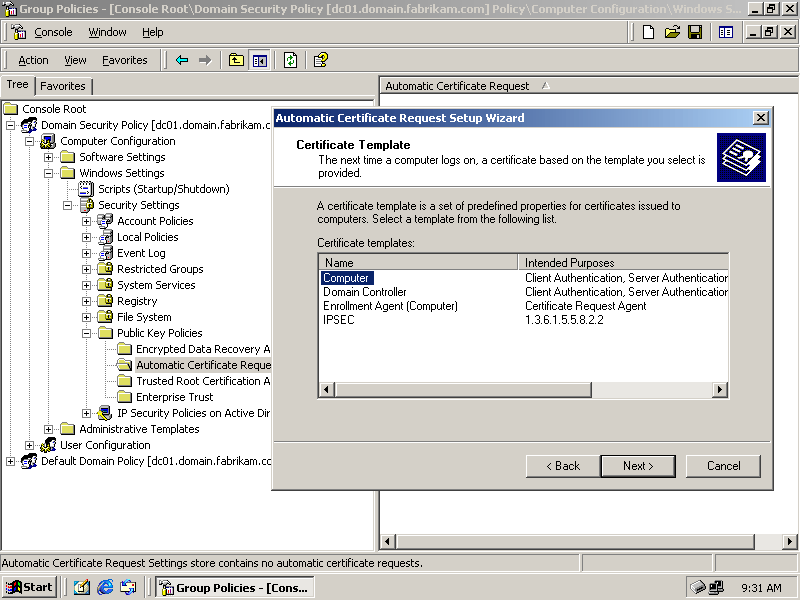
Task: Click the Refresh toolbar icon
Action: (x=290, y=60)
